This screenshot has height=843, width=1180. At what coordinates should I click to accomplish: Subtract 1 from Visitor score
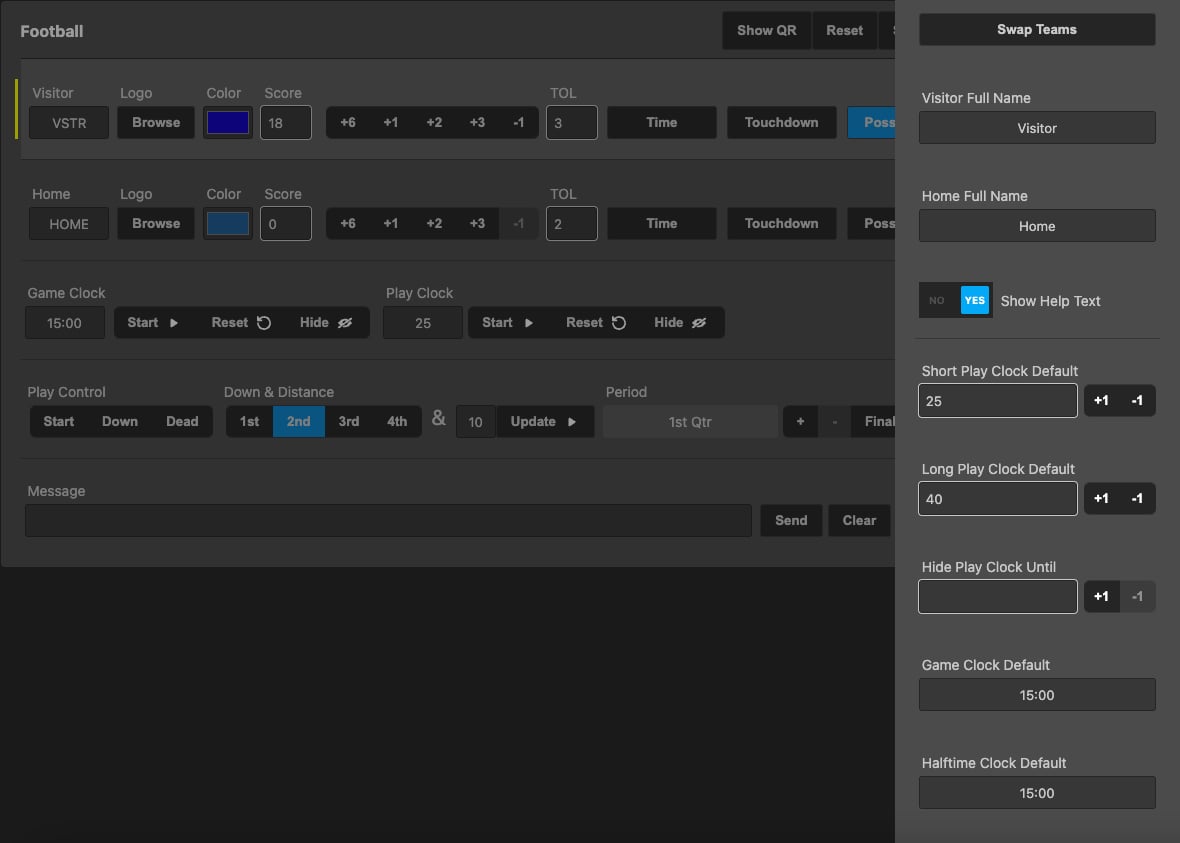pos(519,123)
